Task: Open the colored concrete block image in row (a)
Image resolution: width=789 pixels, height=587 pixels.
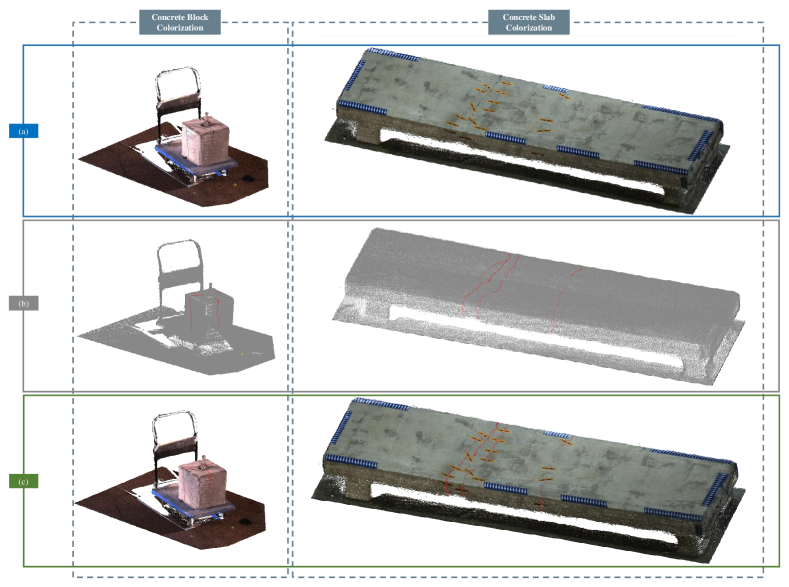Action: point(174,136)
